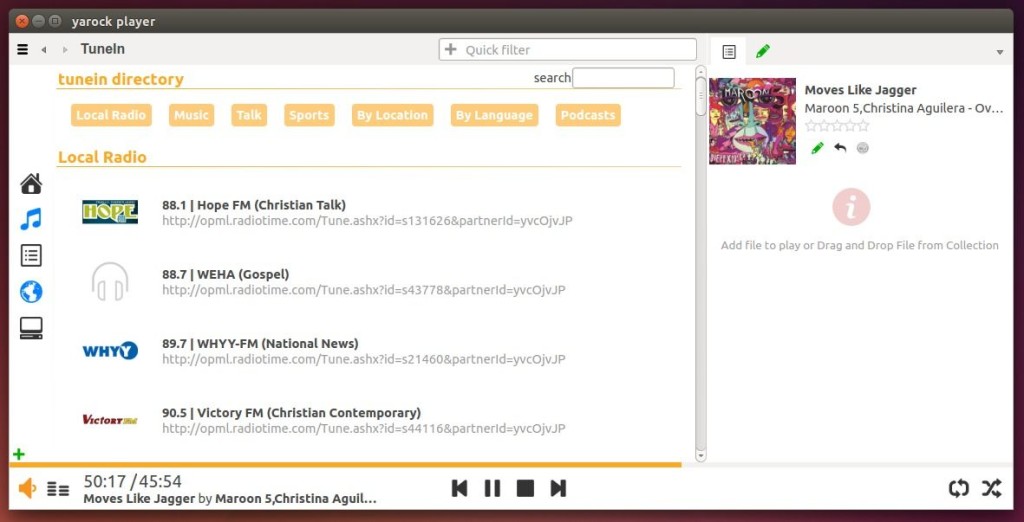Click the tunein directory heading

coord(121,79)
